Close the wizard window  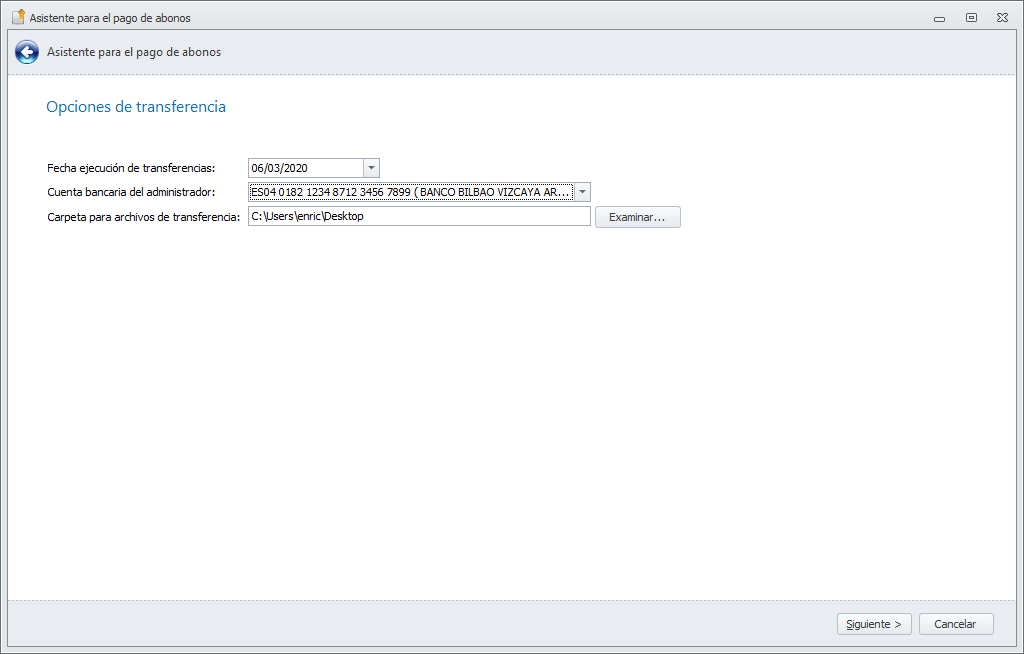click(1002, 18)
